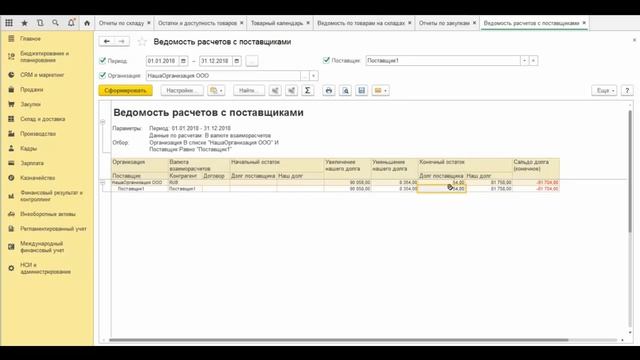Go to the home page icon

click(87, 23)
